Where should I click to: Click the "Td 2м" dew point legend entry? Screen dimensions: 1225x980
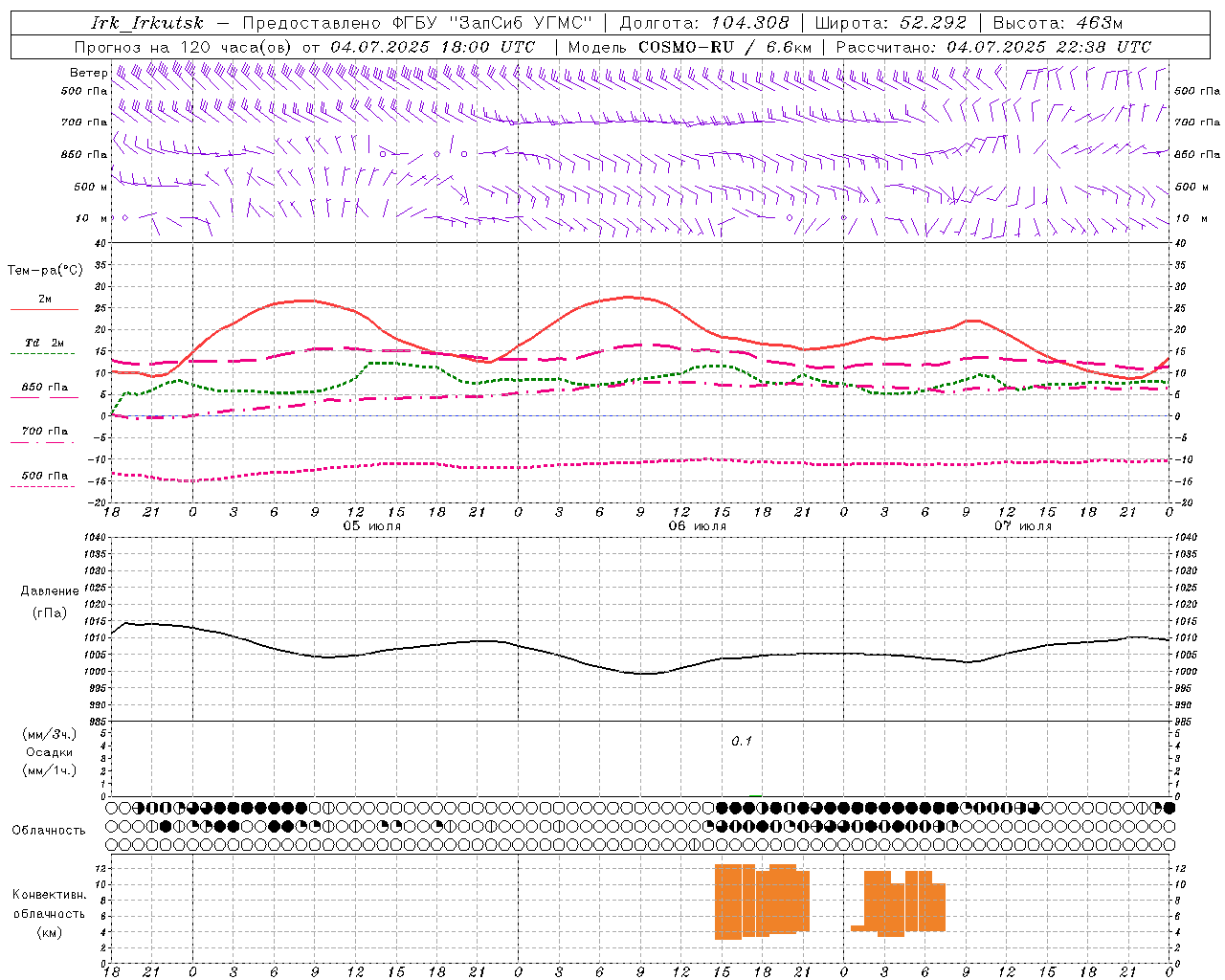[x=44, y=343]
